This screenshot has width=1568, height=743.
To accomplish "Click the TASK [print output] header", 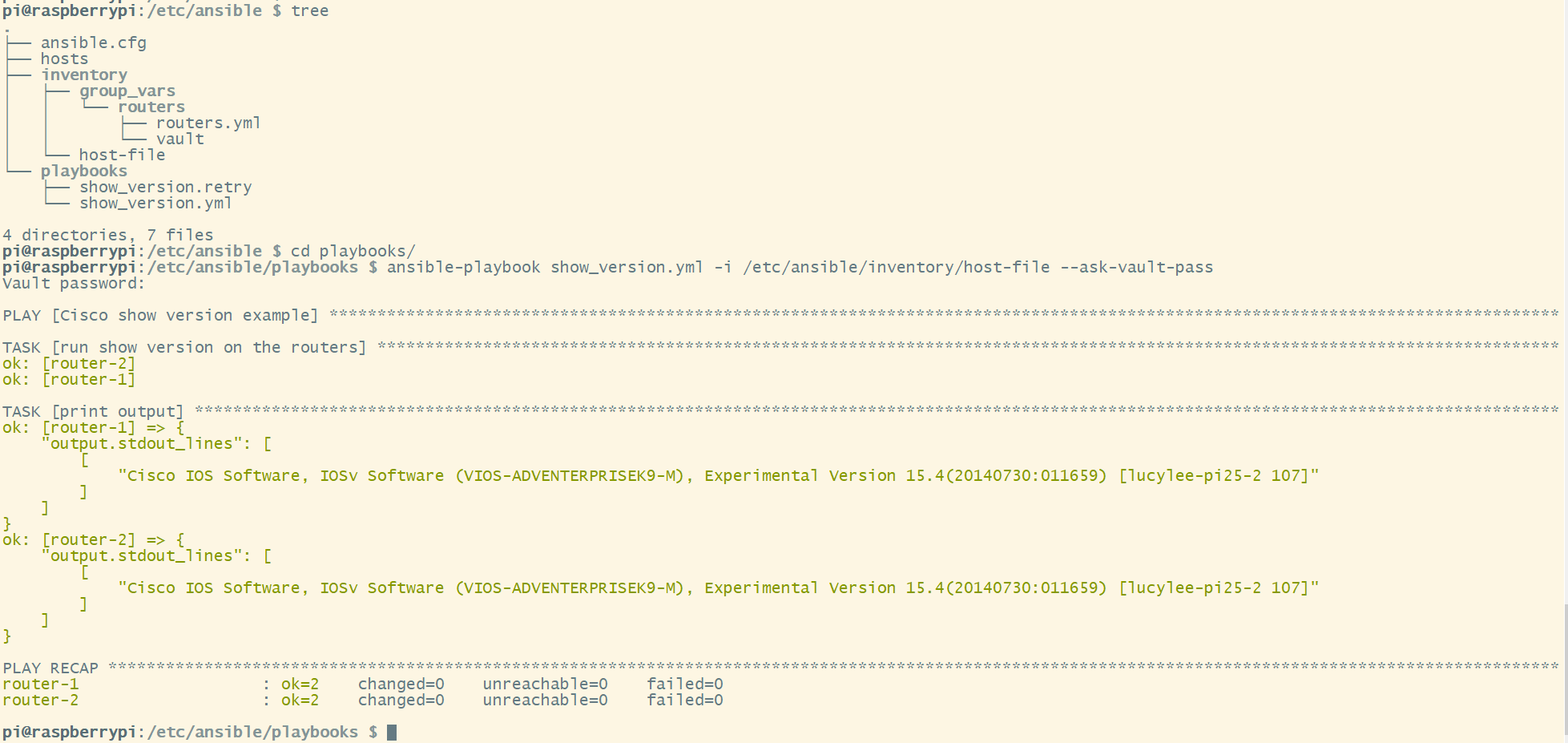I will 93,412.
